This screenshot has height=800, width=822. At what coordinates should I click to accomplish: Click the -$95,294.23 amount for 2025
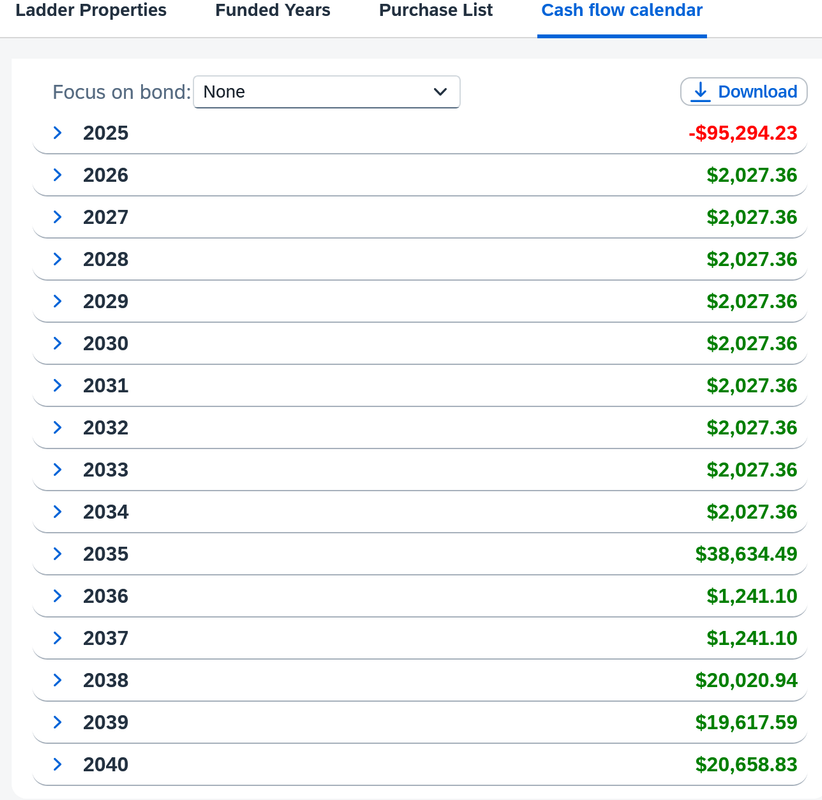743,133
